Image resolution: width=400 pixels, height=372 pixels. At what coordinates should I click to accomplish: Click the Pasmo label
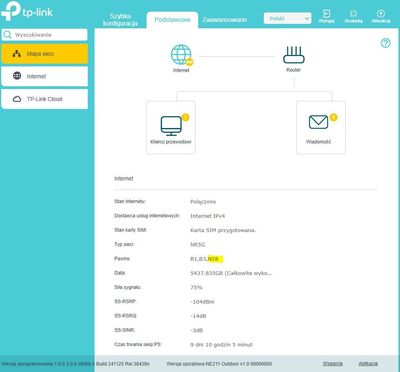[x=122, y=258]
